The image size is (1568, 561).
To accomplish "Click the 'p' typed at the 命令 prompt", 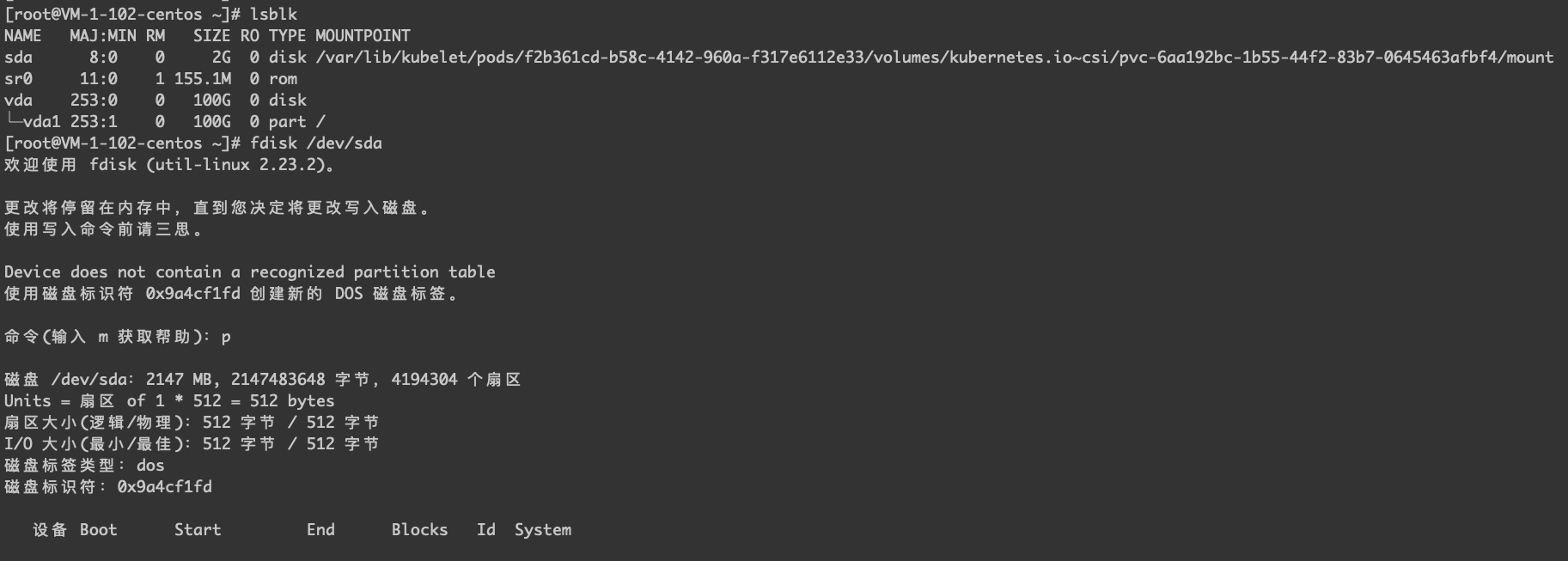I will click(x=226, y=337).
